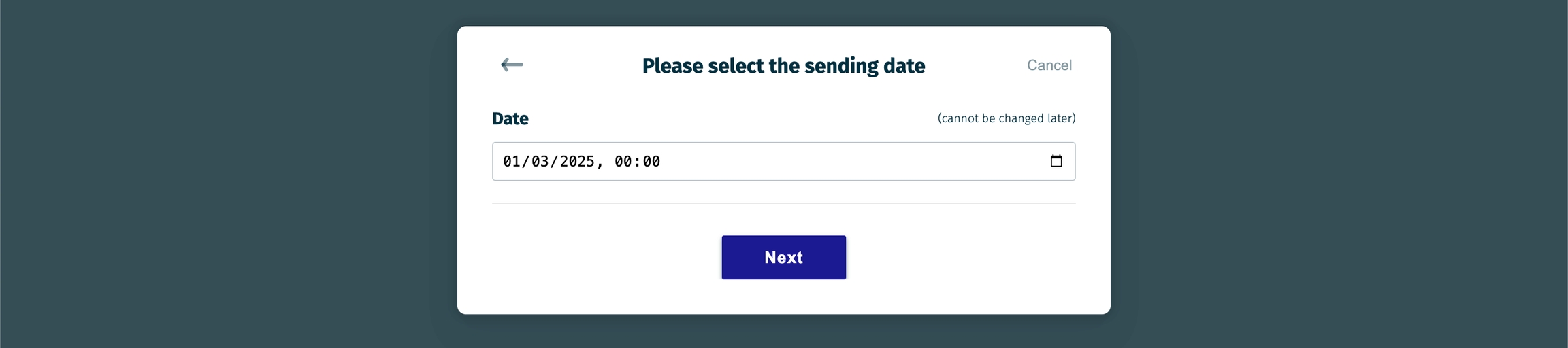1568x348 pixels.
Task: Click the bold "Date" field label
Action: (510, 118)
